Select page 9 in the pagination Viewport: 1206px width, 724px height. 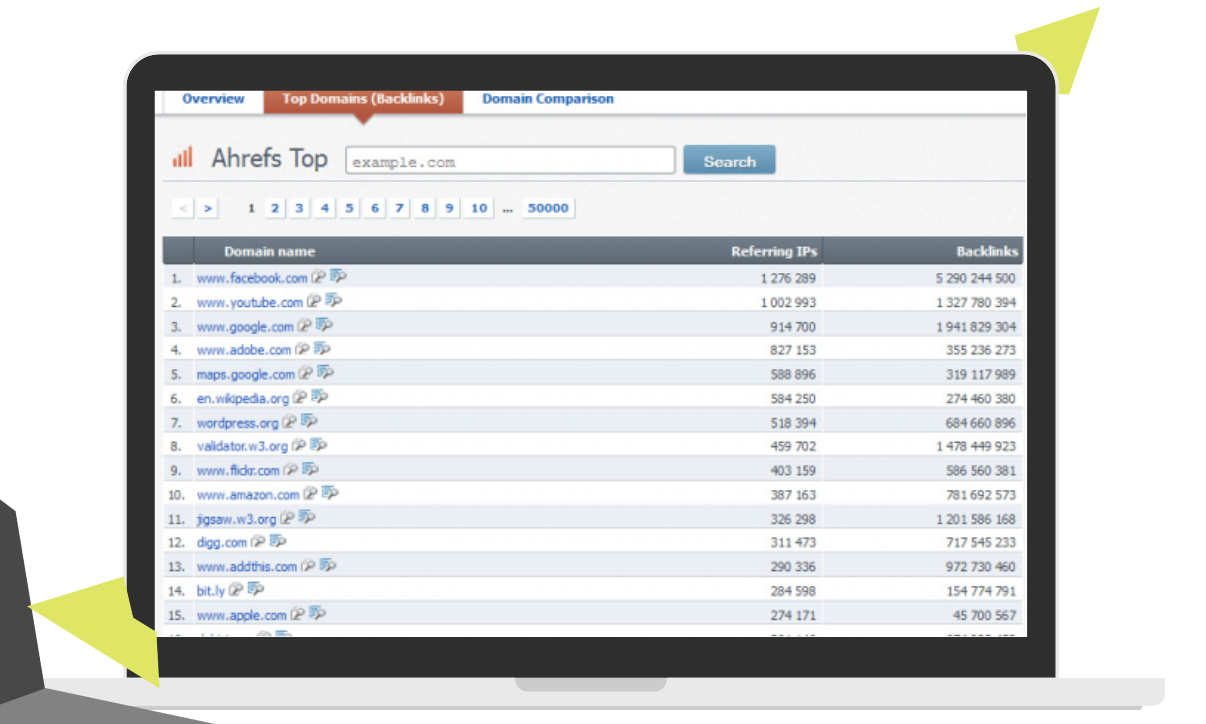(450, 208)
